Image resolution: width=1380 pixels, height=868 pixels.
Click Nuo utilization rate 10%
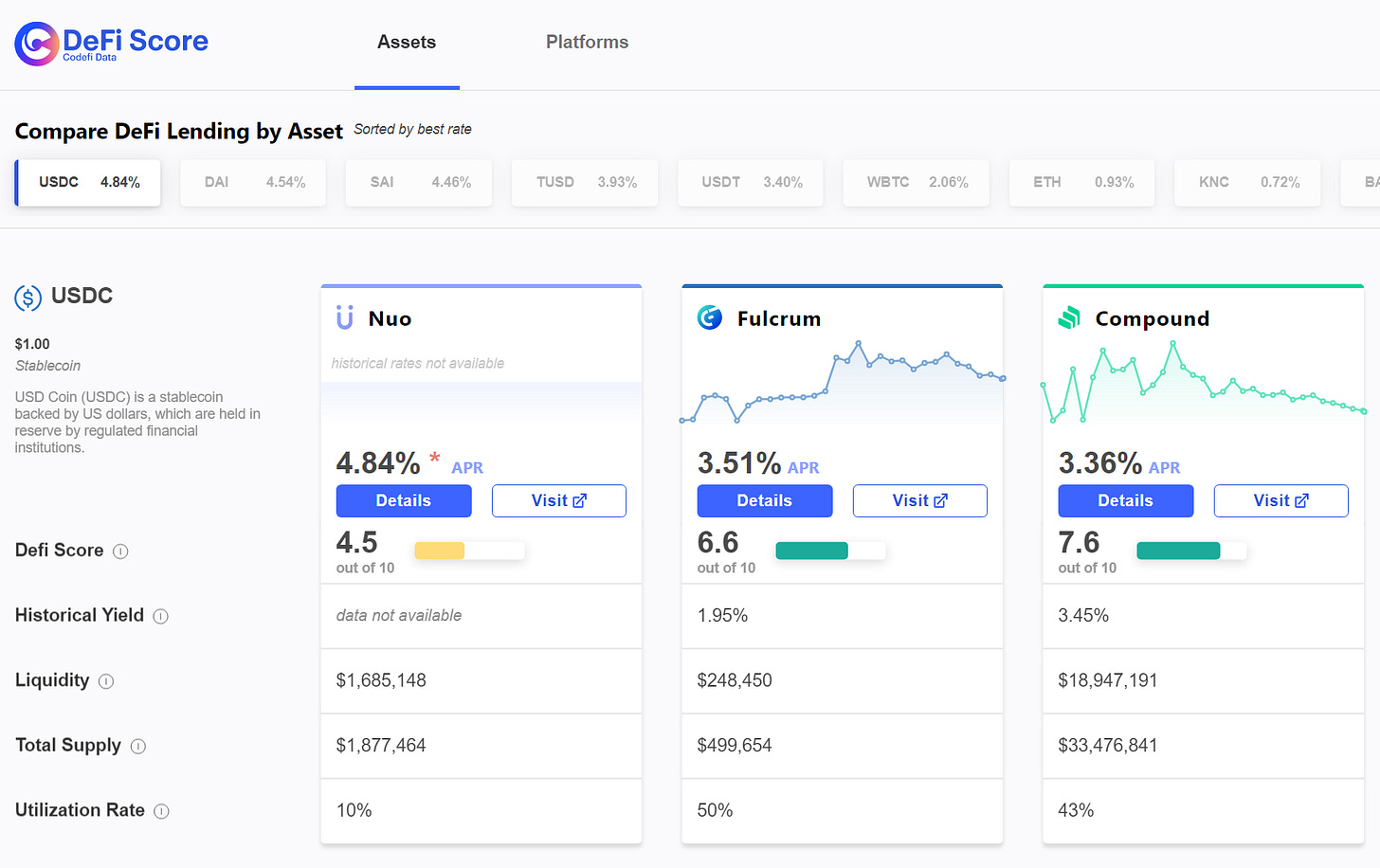coord(354,810)
